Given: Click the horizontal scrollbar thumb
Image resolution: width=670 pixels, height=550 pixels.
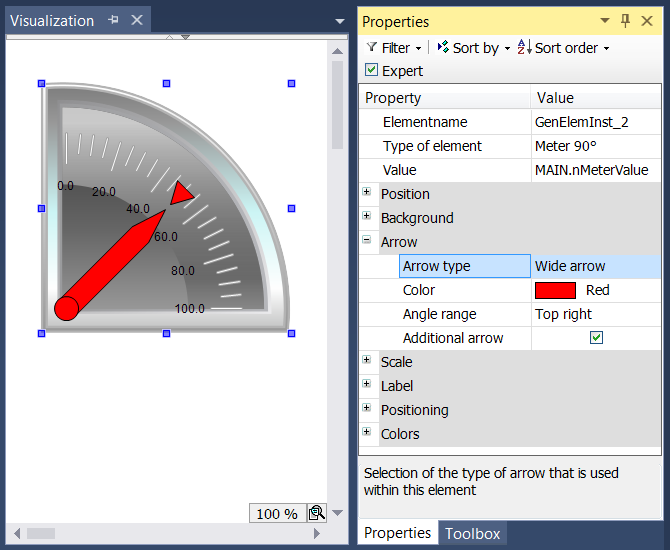Looking at the screenshot, I should click(41, 533).
